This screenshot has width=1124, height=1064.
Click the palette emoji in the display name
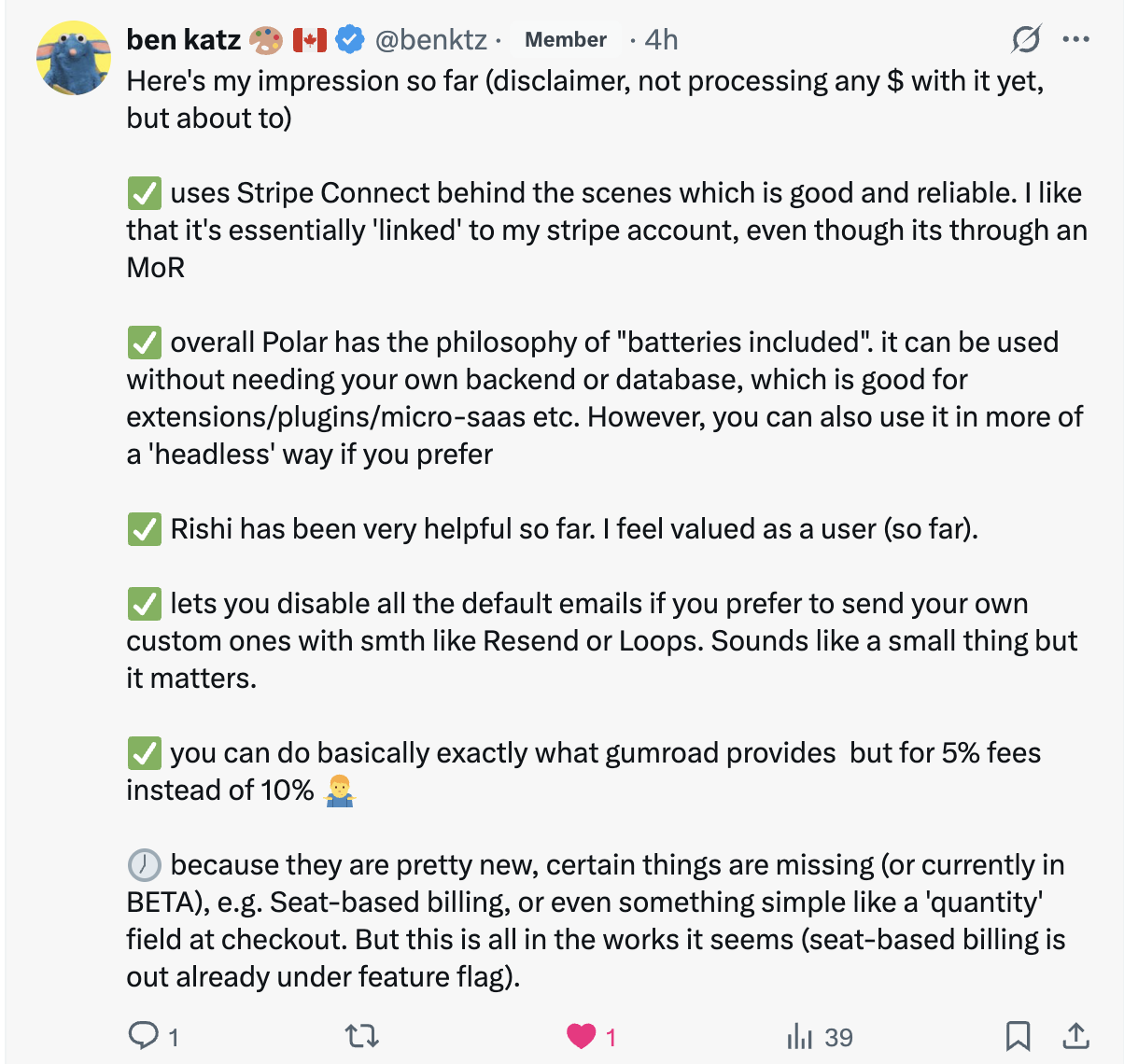[265, 39]
